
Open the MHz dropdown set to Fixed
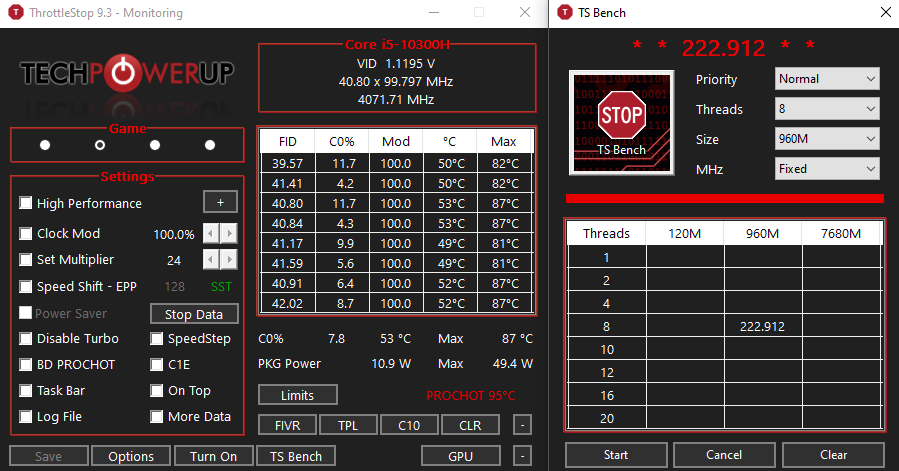click(x=827, y=169)
